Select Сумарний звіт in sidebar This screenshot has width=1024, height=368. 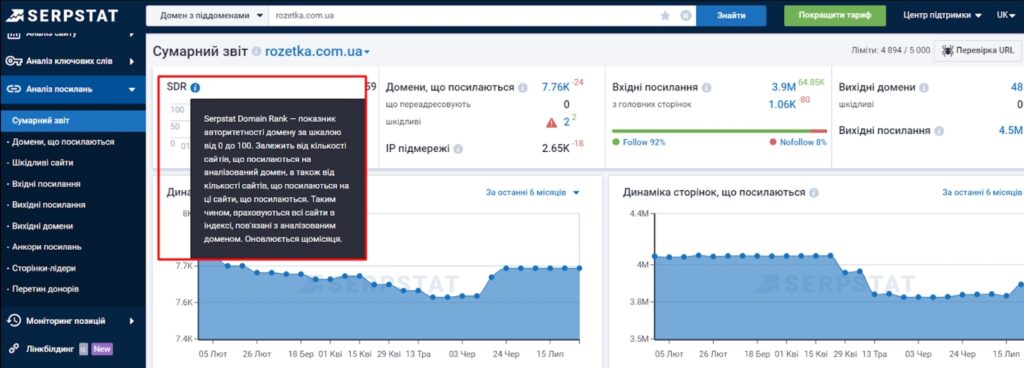coord(72,121)
